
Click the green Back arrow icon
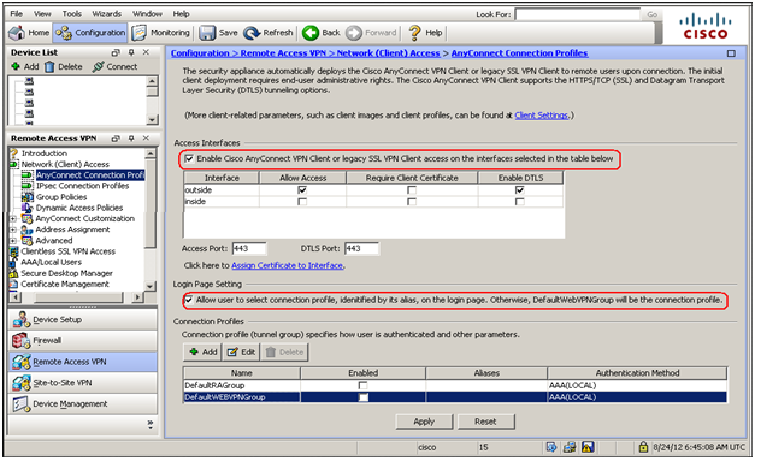[x=310, y=33]
